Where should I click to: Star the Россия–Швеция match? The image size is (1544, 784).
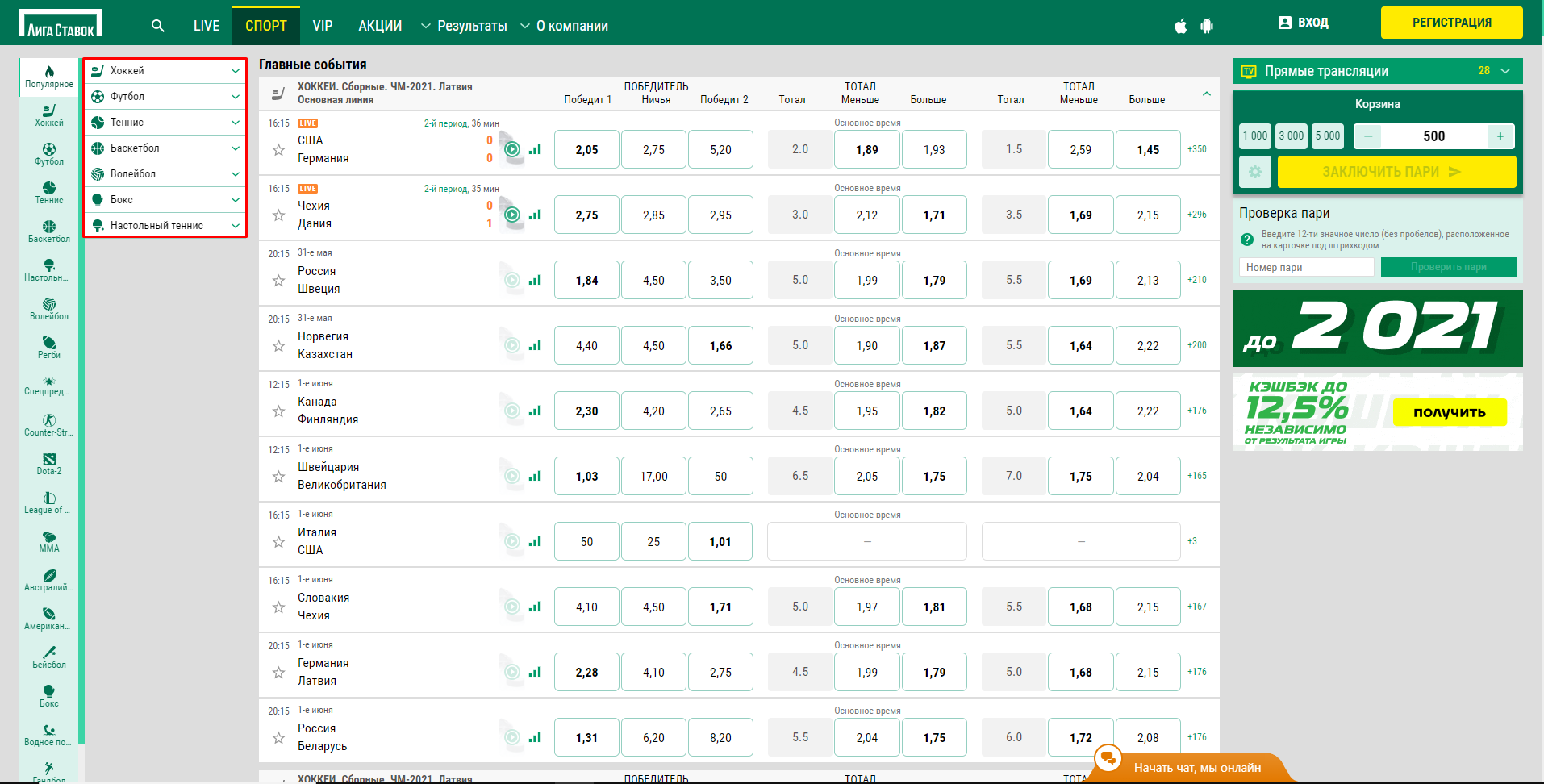(278, 281)
